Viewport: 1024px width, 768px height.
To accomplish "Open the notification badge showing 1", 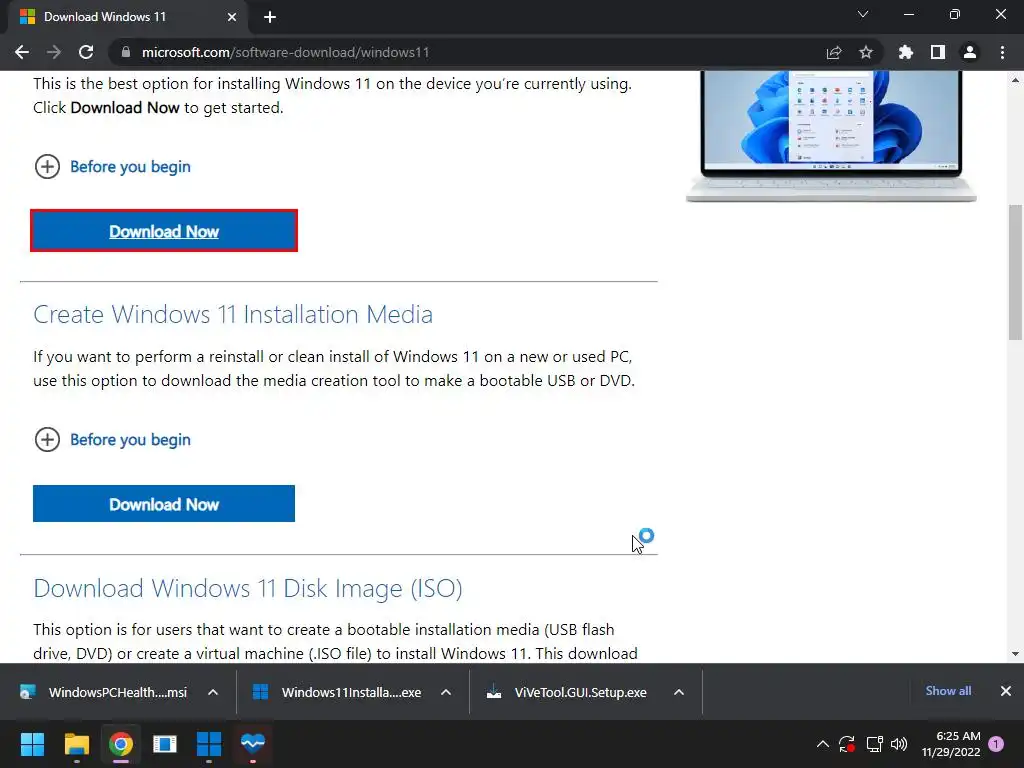I will point(996,744).
